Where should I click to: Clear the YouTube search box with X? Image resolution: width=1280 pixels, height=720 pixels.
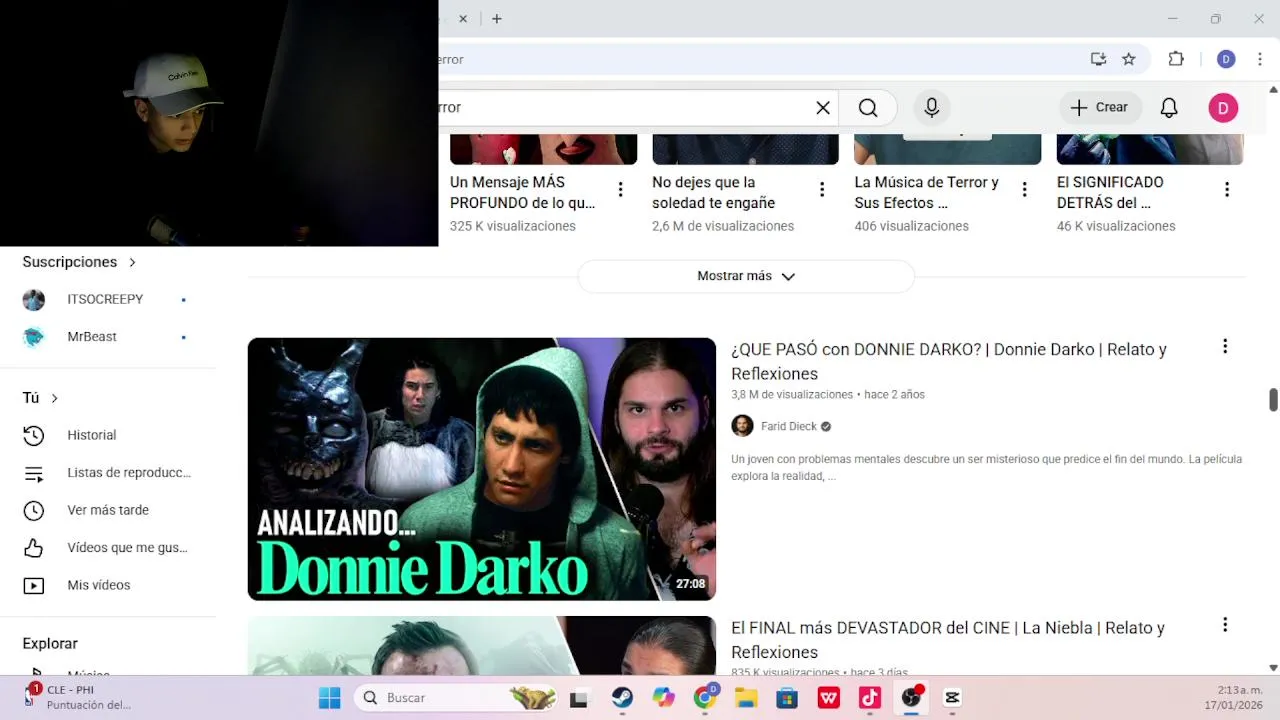[823, 108]
